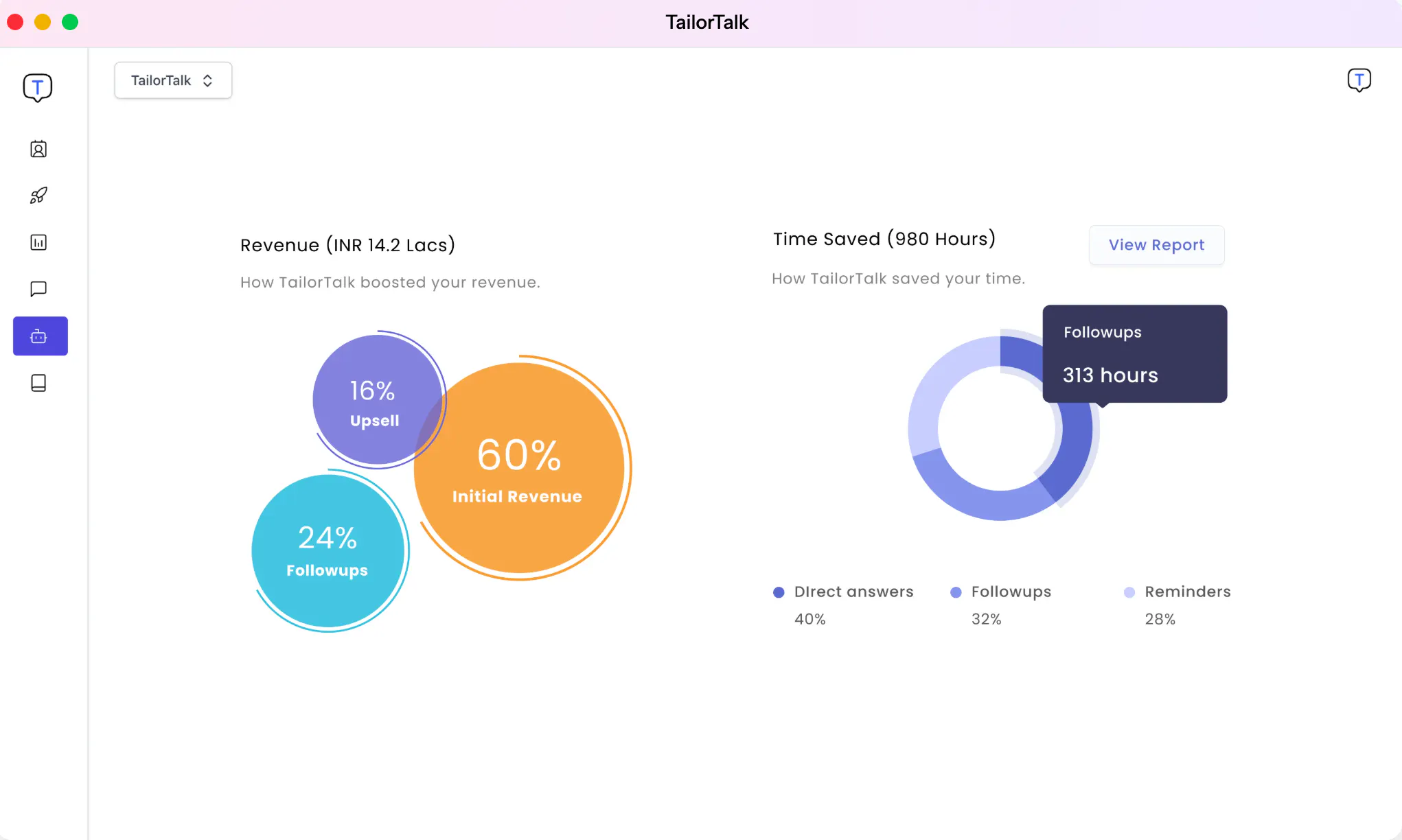
Task: Click the Direct answers legend label
Action: click(854, 592)
